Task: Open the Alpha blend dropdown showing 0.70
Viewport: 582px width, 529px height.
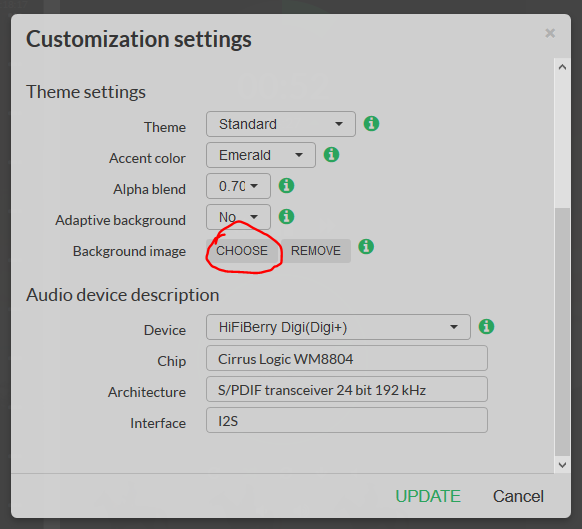Action: coord(238,186)
